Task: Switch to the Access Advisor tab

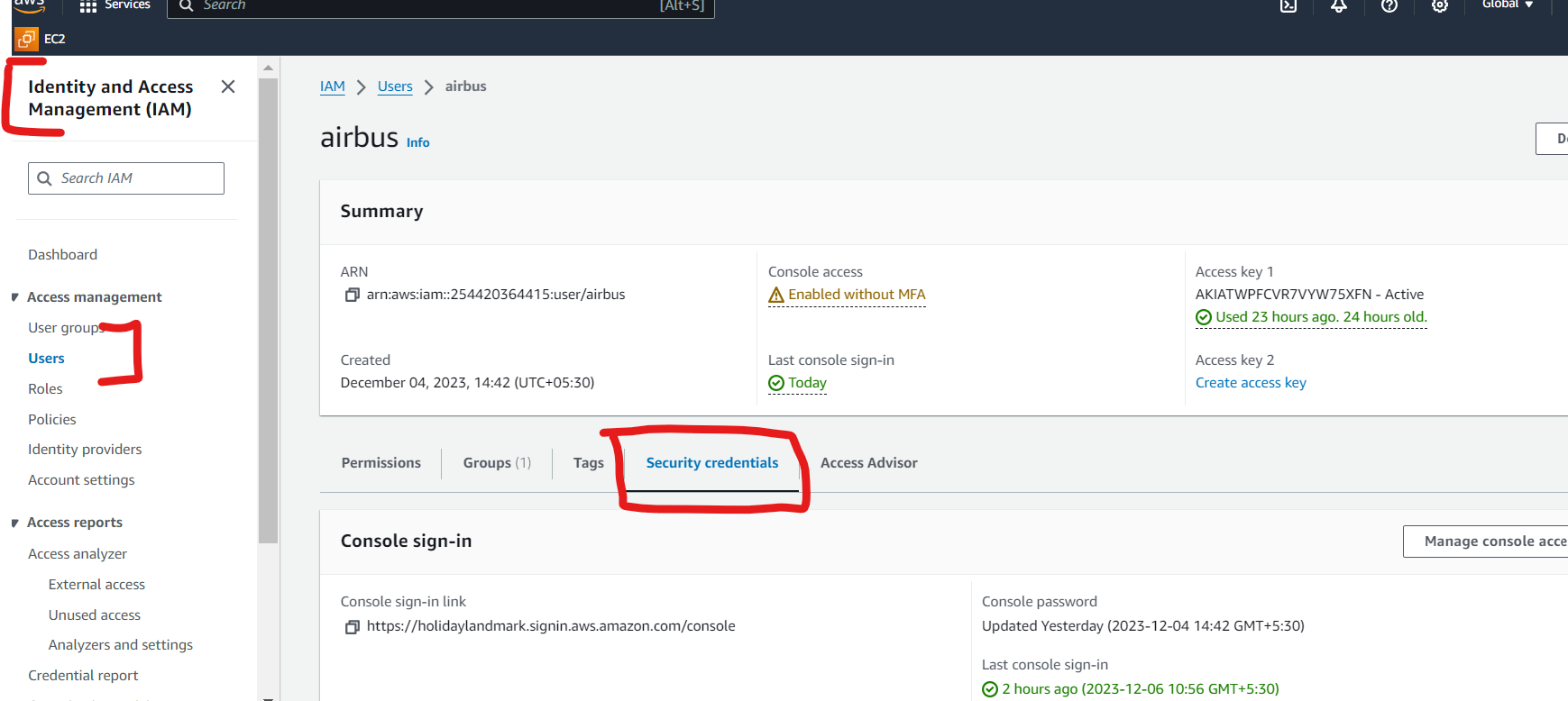Action: (x=868, y=463)
